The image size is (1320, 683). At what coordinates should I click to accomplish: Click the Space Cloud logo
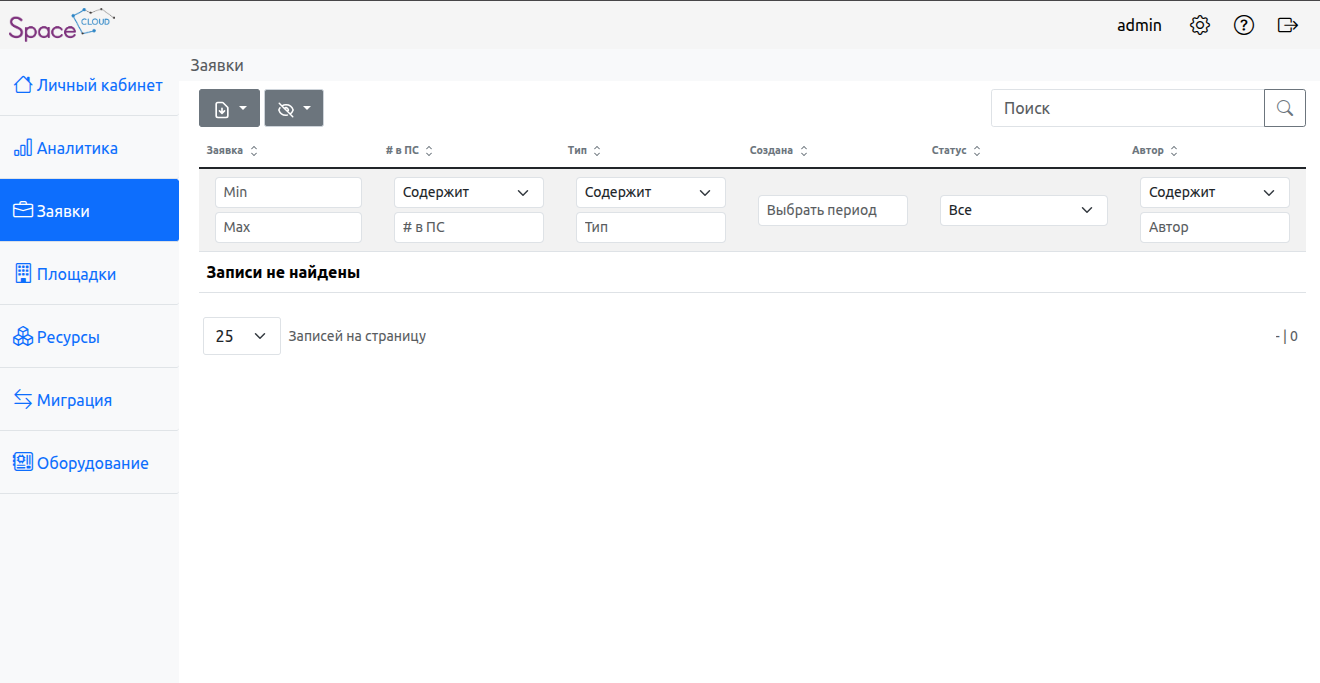61,24
